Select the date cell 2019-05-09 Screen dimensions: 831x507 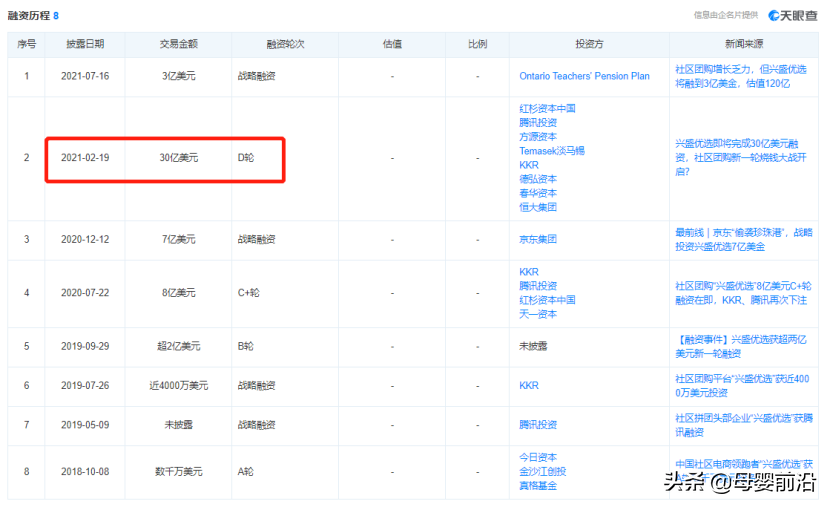coord(85,425)
